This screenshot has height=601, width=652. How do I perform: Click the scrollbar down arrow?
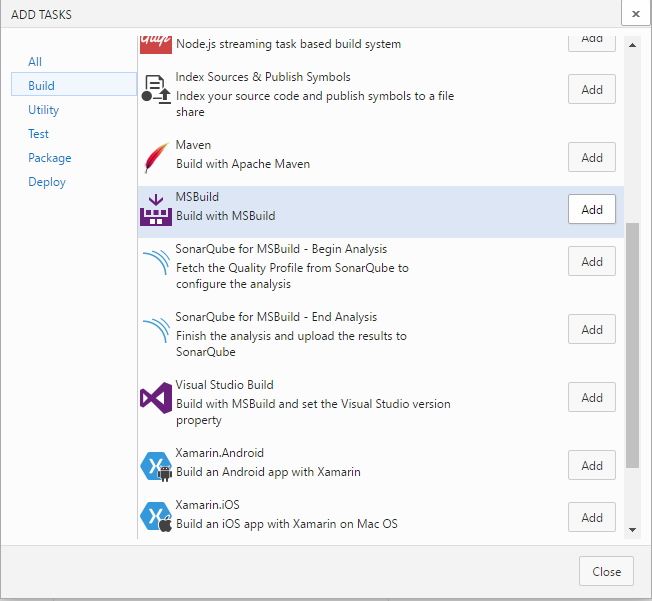tap(632, 530)
